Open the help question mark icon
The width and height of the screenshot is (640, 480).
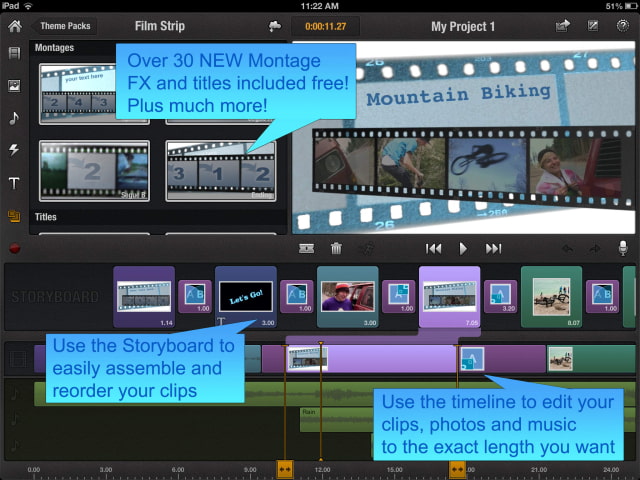point(622,26)
